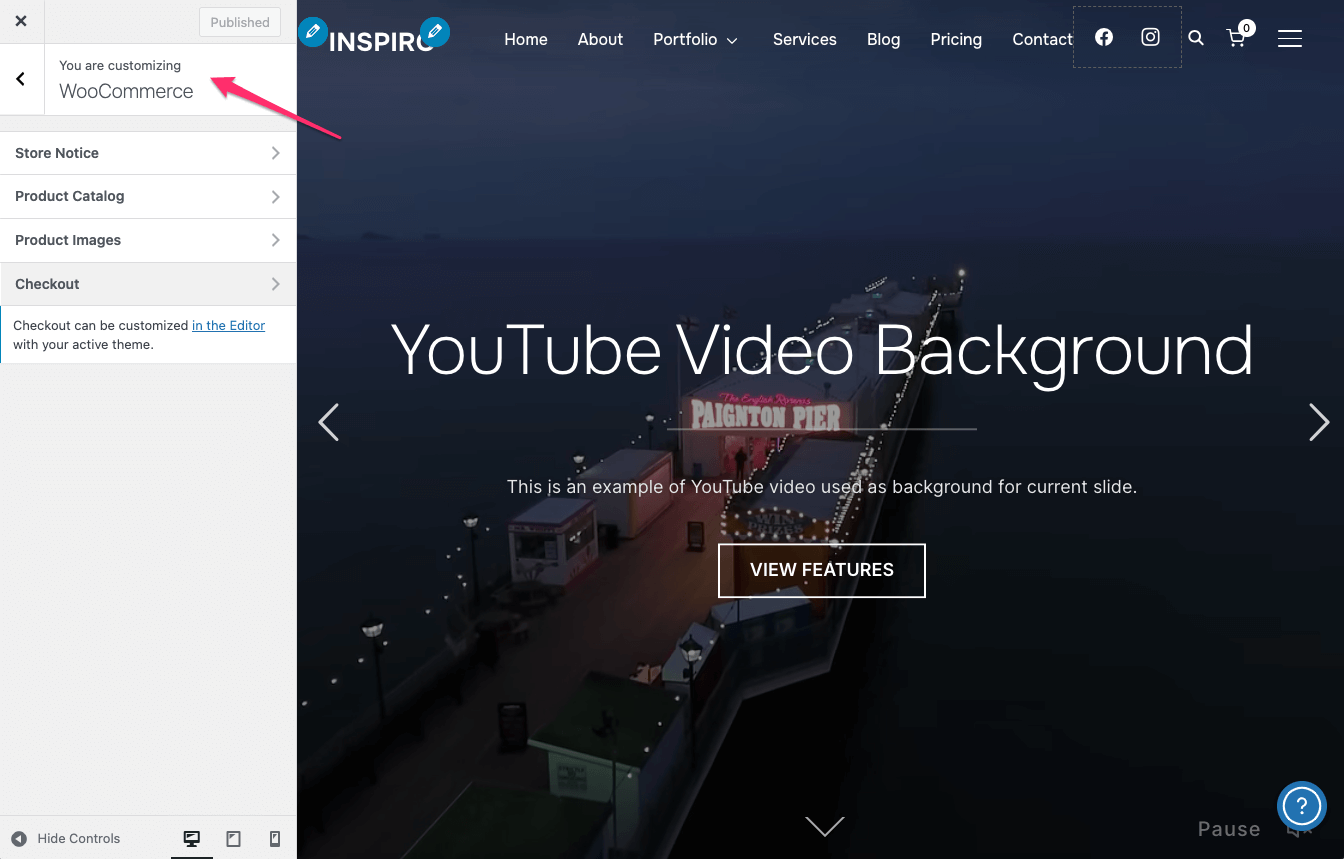Follow the "in the Editor" link
1344x859 pixels.
(x=228, y=325)
